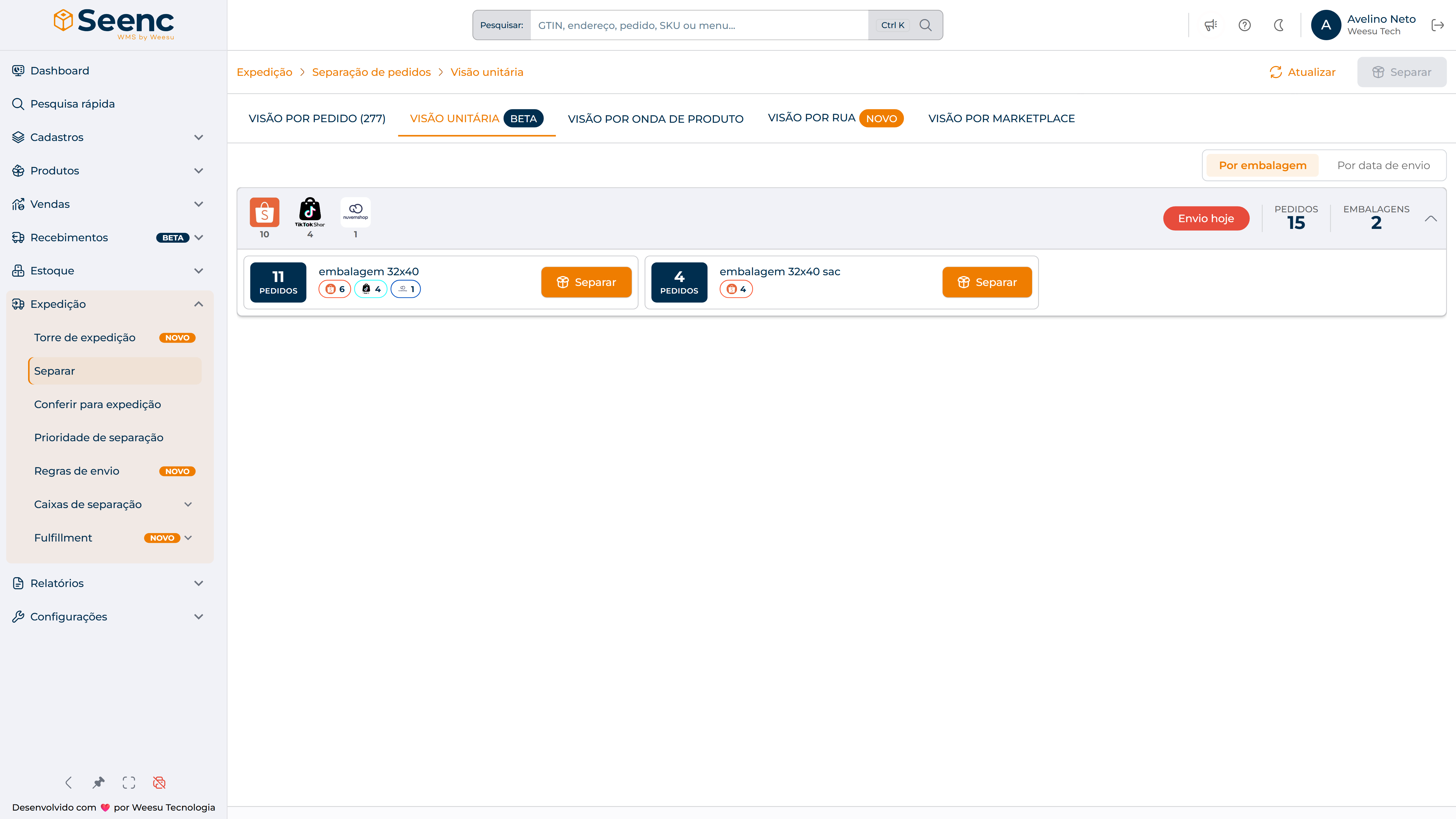Image resolution: width=1456 pixels, height=819 pixels.
Task: Expand the Recebimentos menu
Action: 107,237
